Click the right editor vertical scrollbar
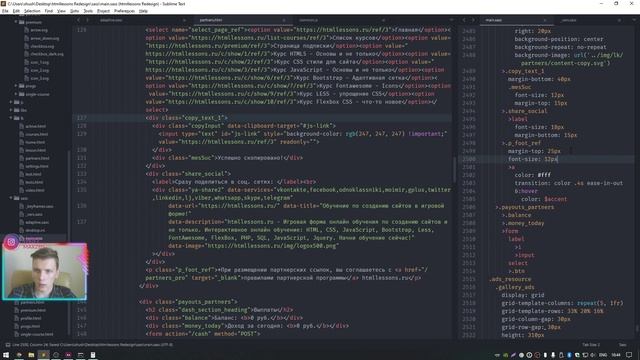 [637, 328]
